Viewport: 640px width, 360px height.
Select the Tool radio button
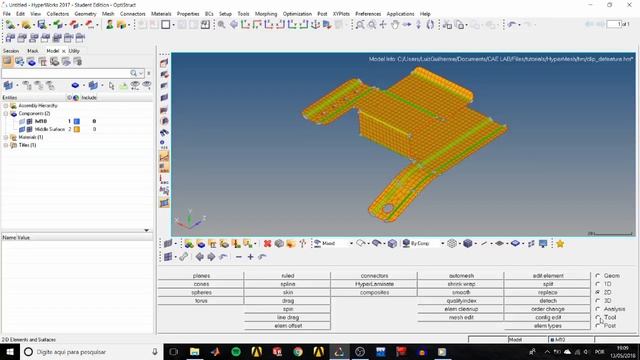coord(598,317)
